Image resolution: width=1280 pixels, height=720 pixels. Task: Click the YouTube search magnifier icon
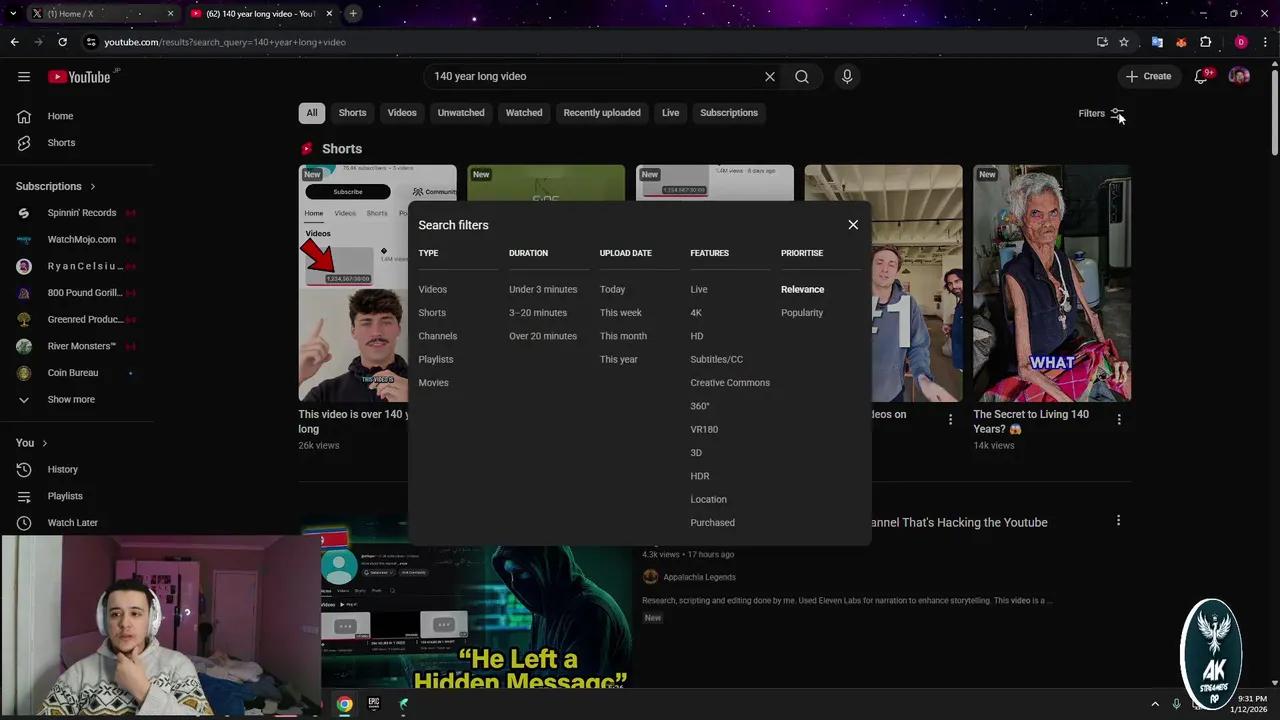[x=802, y=77]
